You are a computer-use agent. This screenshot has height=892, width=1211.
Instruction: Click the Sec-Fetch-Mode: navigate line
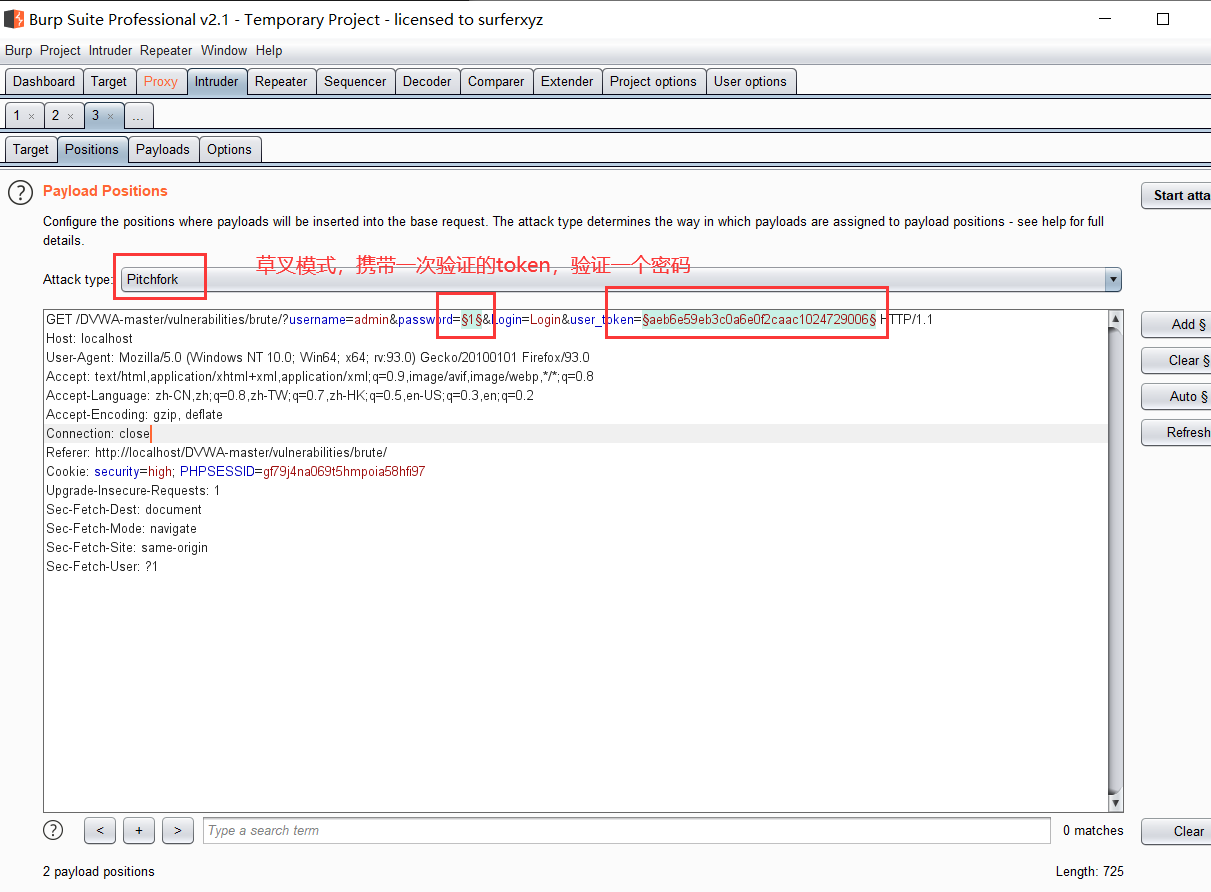121,529
